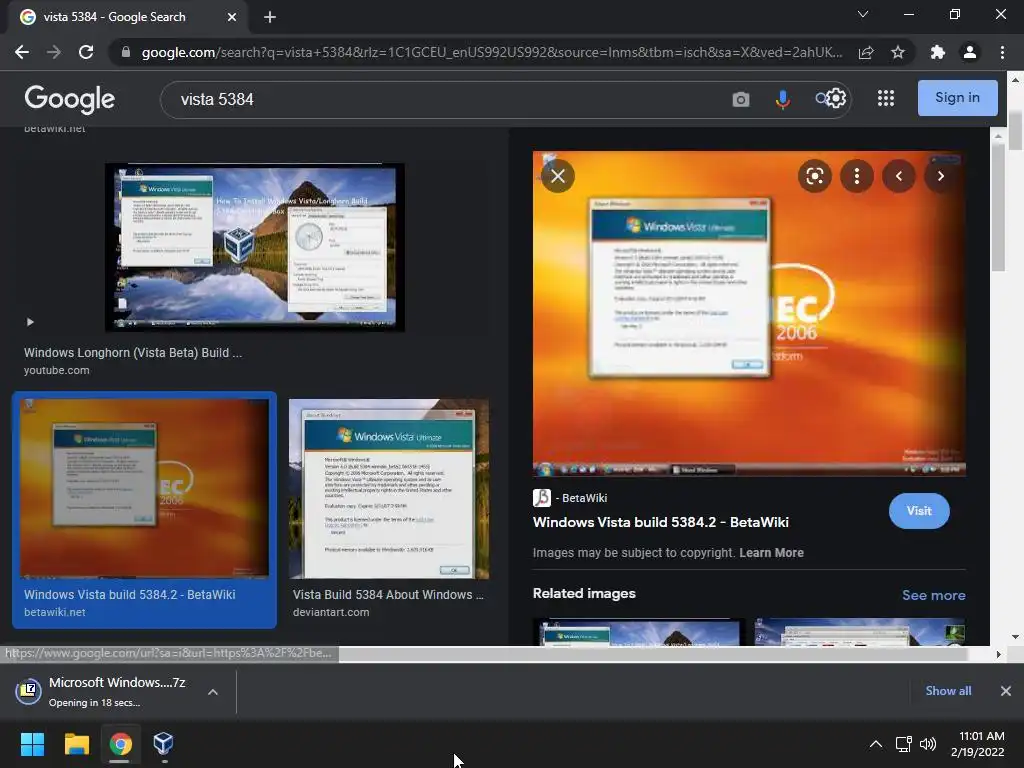This screenshot has width=1024, height=768.
Task: Open a new browser tab
Action: tap(270, 17)
